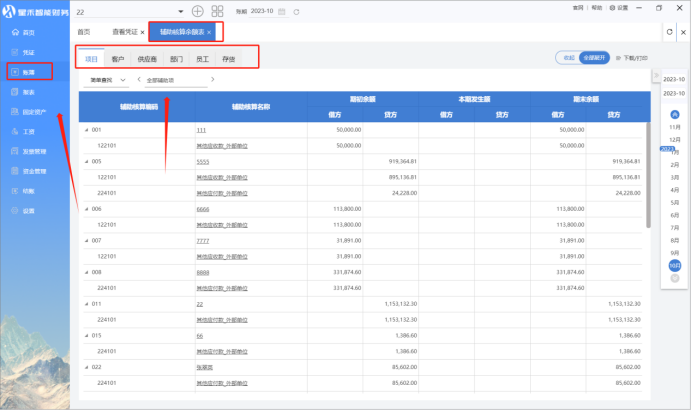Open the four-square grid apps icon
This screenshot has width=692, height=411.
click(218, 11)
